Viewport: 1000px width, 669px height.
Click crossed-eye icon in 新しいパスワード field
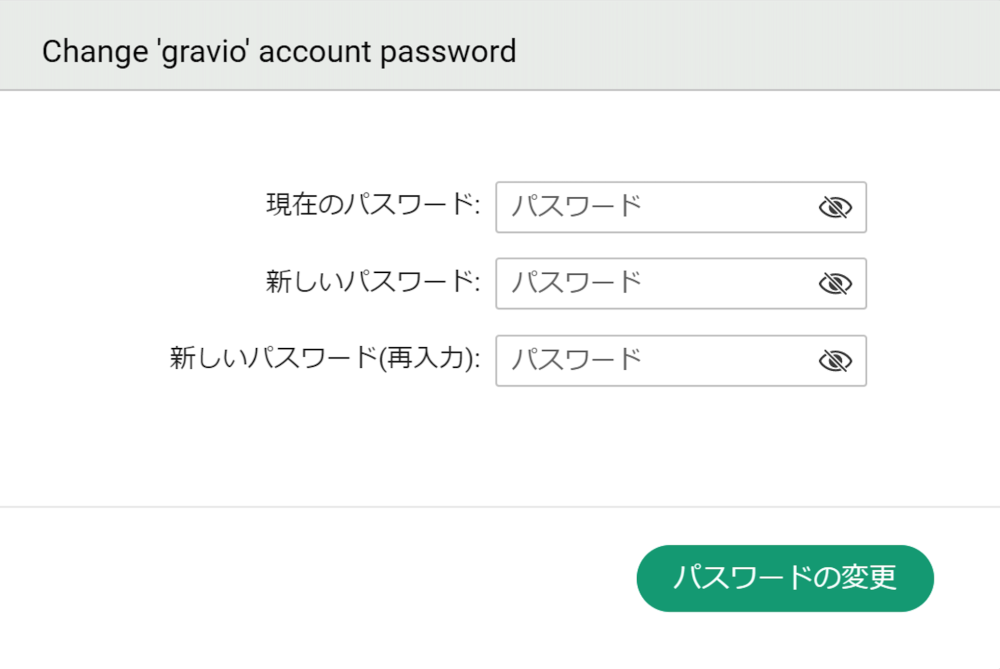click(x=835, y=284)
